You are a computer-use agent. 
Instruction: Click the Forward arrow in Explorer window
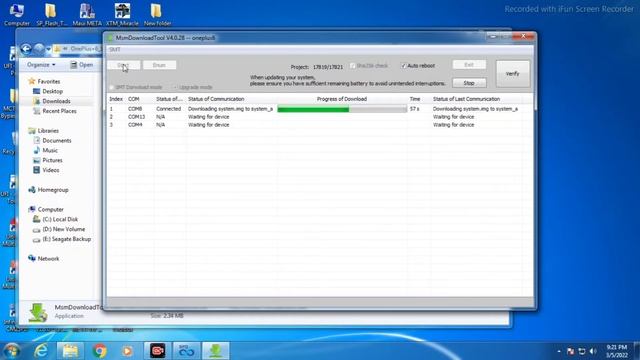point(39,49)
